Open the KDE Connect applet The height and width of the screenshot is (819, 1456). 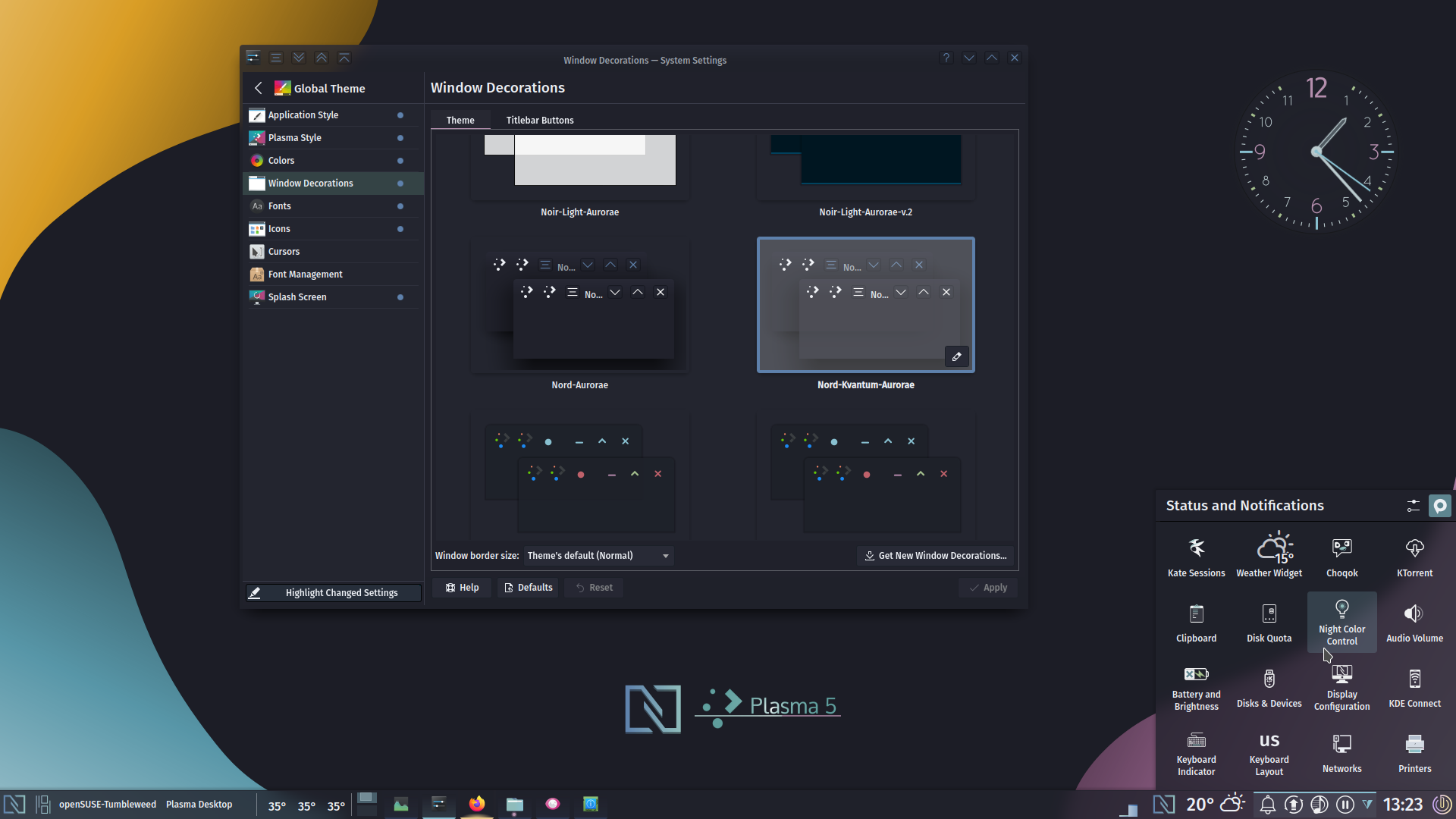1414,687
